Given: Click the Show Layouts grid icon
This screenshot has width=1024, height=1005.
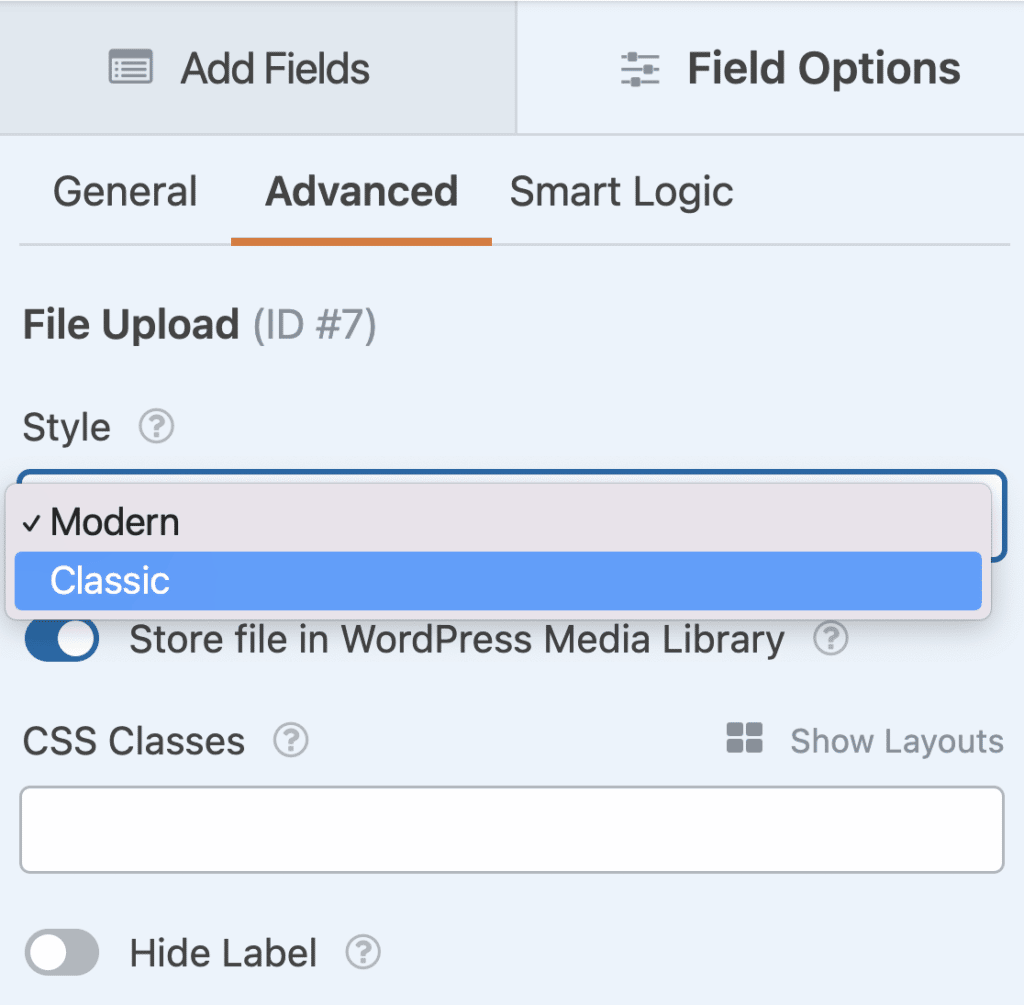Looking at the screenshot, I should pyautogui.click(x=744, y=740).
